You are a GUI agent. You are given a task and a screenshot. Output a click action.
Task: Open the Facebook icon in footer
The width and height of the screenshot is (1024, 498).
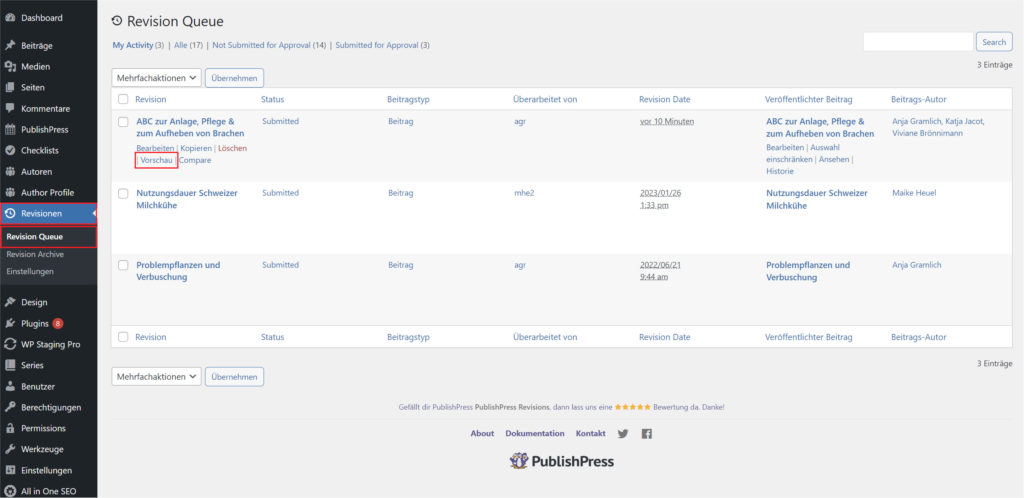[647, 433]
